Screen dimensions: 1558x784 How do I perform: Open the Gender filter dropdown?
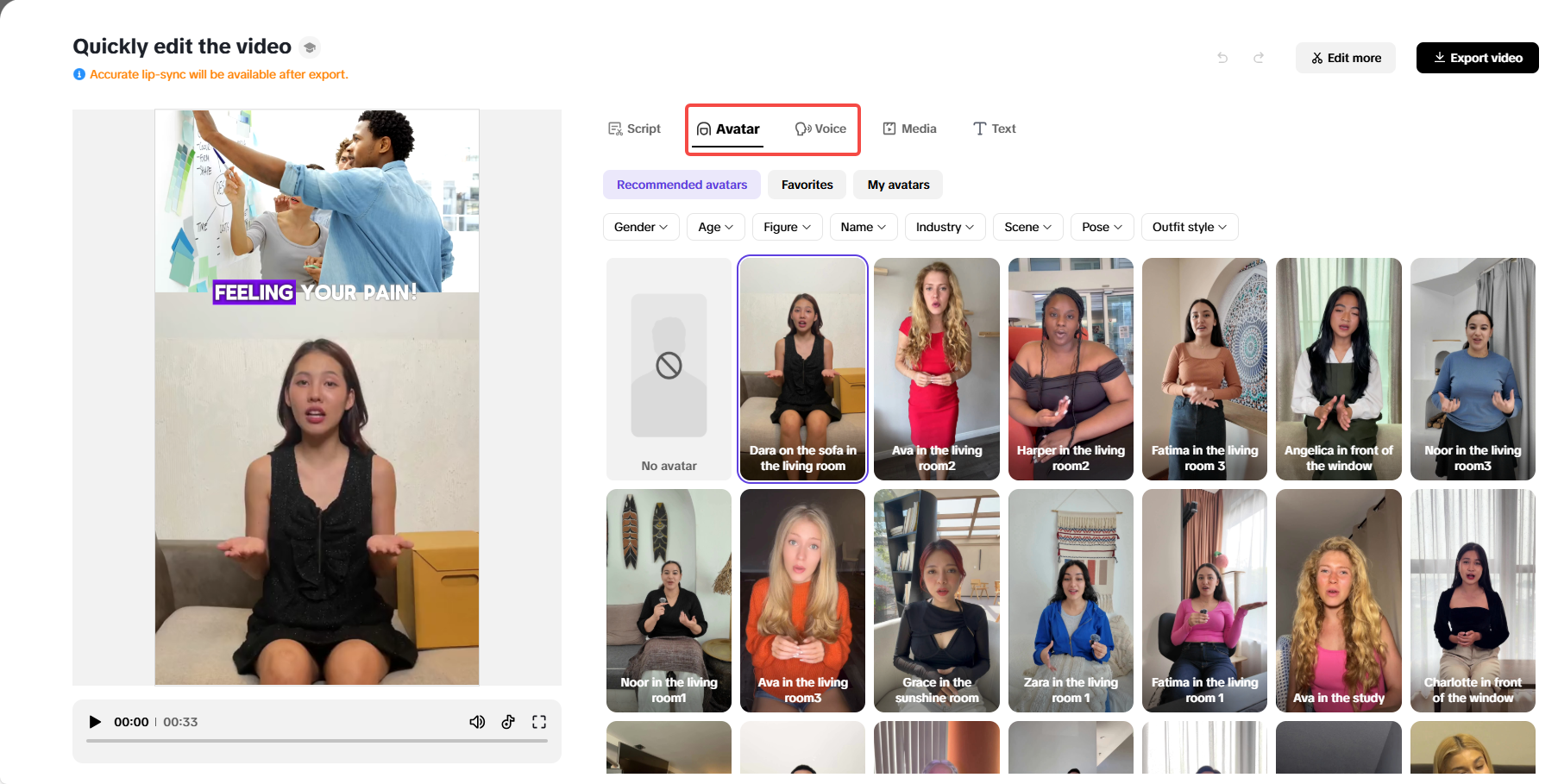[640, 227]
